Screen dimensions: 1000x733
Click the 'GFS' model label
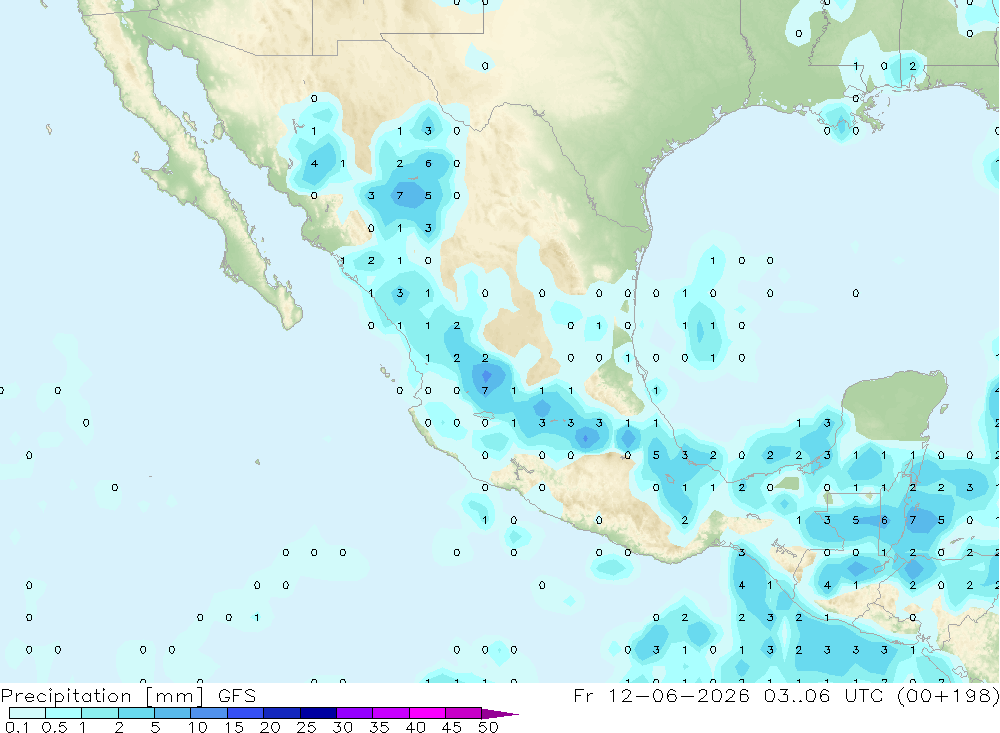coord(237,695)
